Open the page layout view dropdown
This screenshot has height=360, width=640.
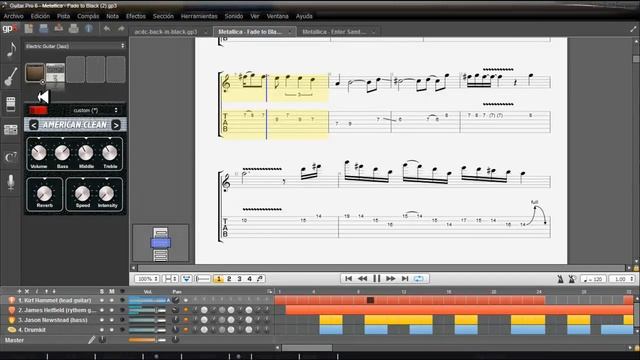pos(170,279)
